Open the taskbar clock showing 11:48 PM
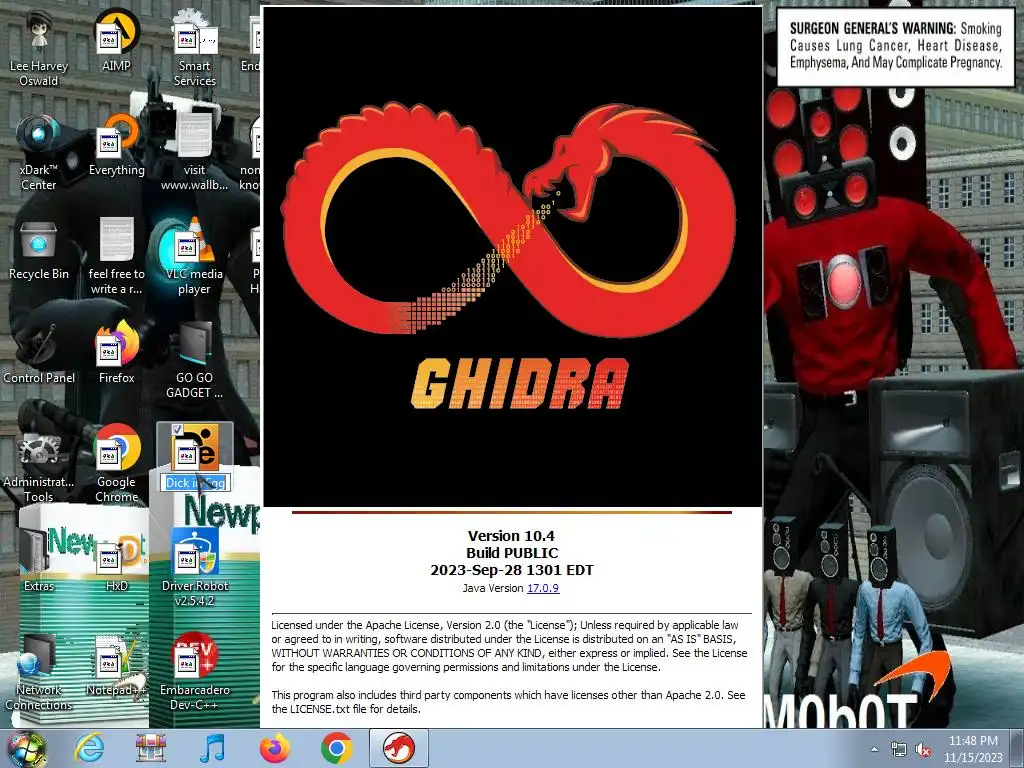Viewport: 1024px width, 768px height. (x=973, y=749)
